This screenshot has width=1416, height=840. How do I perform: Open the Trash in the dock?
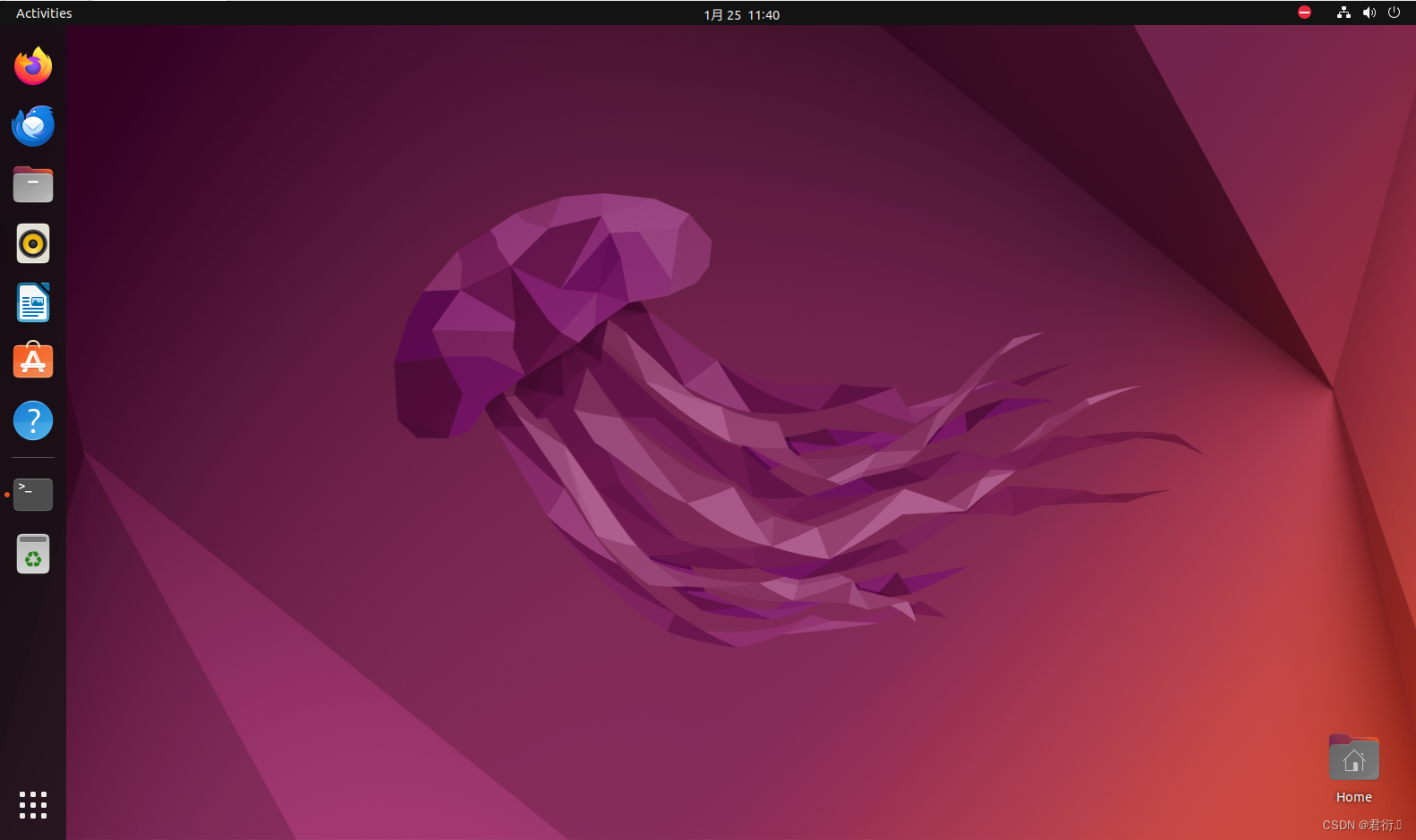point(33,554)
